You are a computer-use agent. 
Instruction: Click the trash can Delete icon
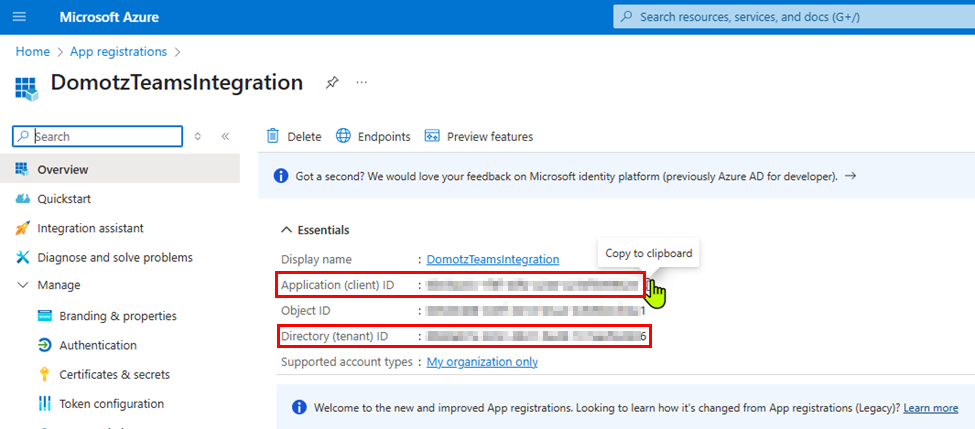click(x=272, y=136)
